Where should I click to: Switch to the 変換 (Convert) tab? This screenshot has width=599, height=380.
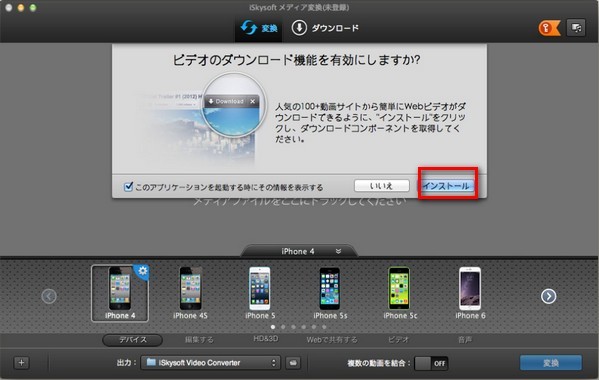click(x=259, y=28)
